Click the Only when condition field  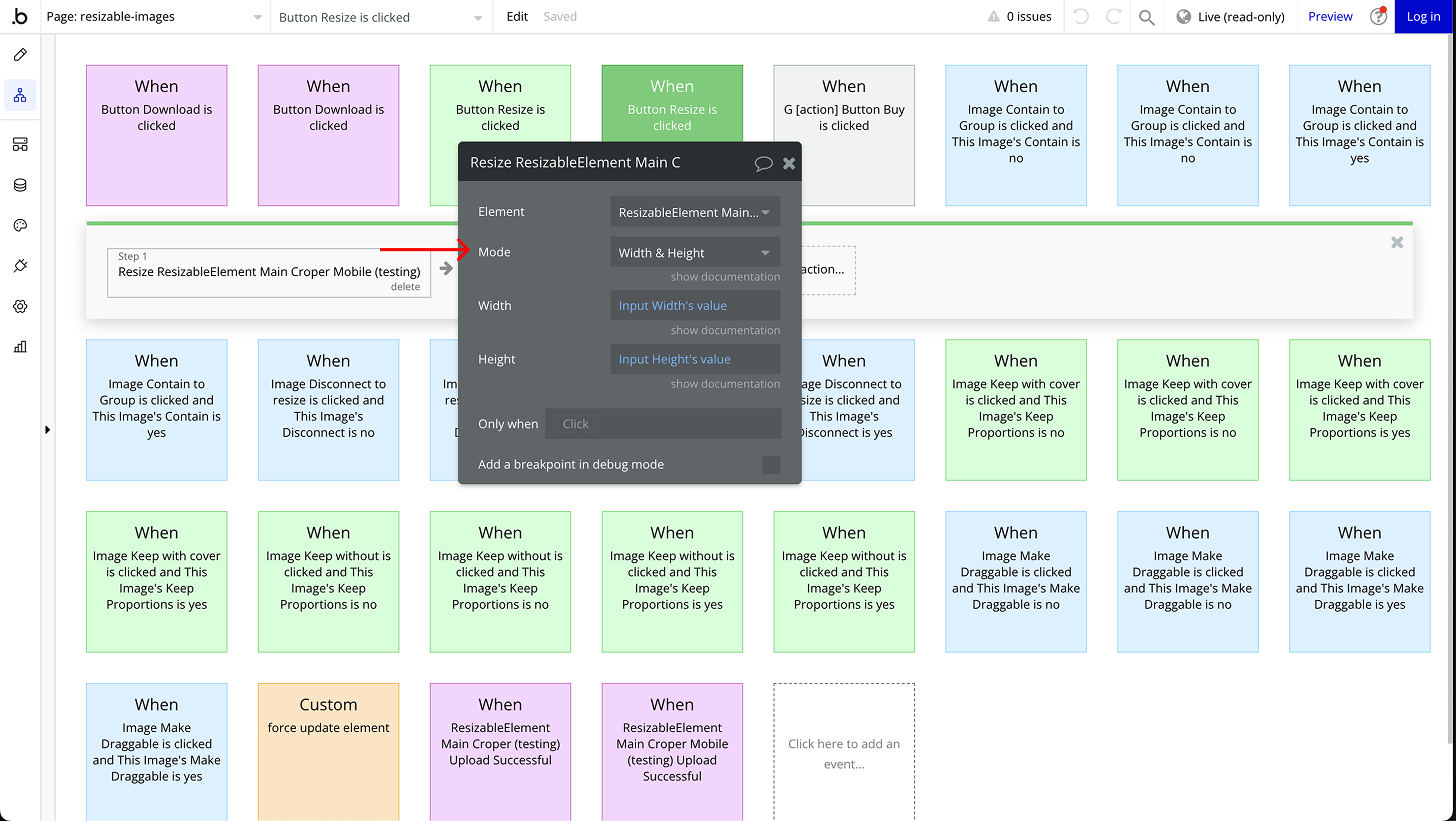point(662,424)
